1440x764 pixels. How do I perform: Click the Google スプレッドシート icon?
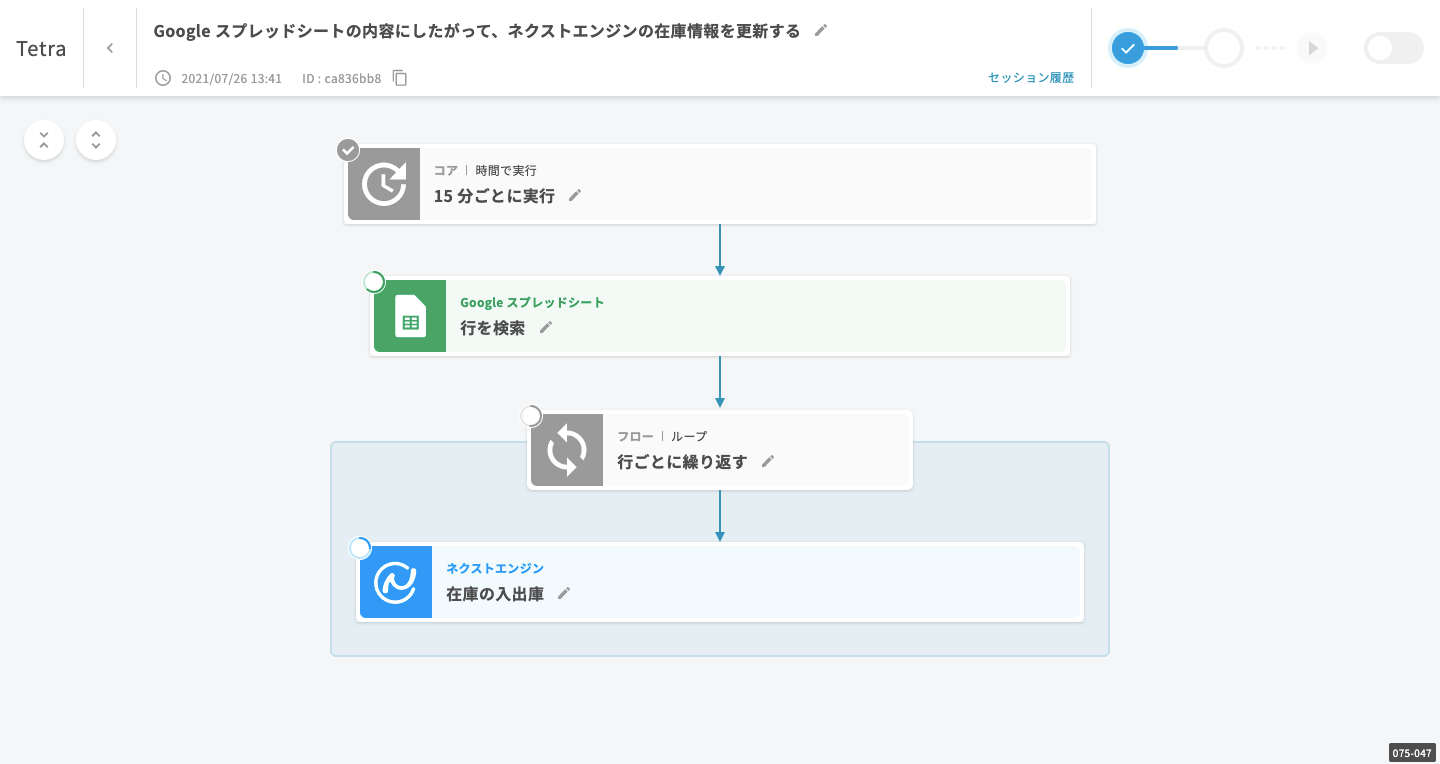410,316
